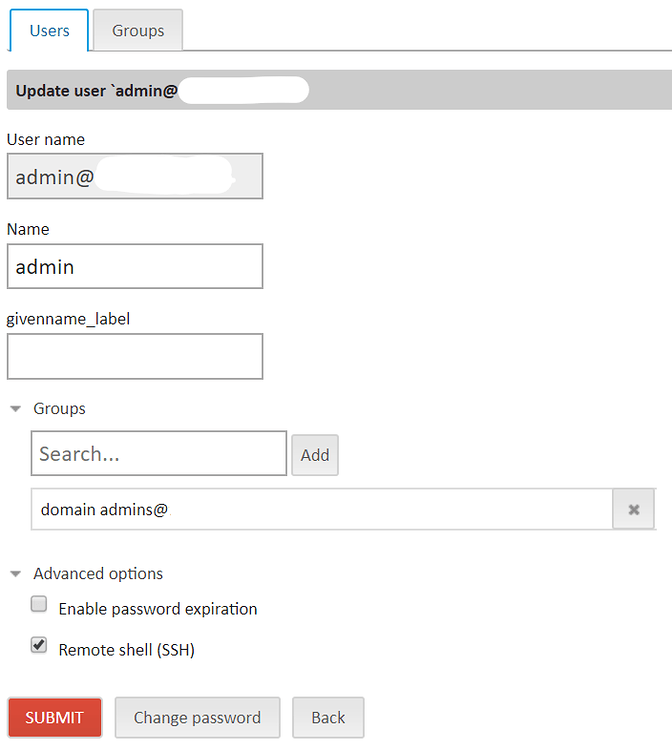
Task: Click the User name field
Action: [135, 176]
